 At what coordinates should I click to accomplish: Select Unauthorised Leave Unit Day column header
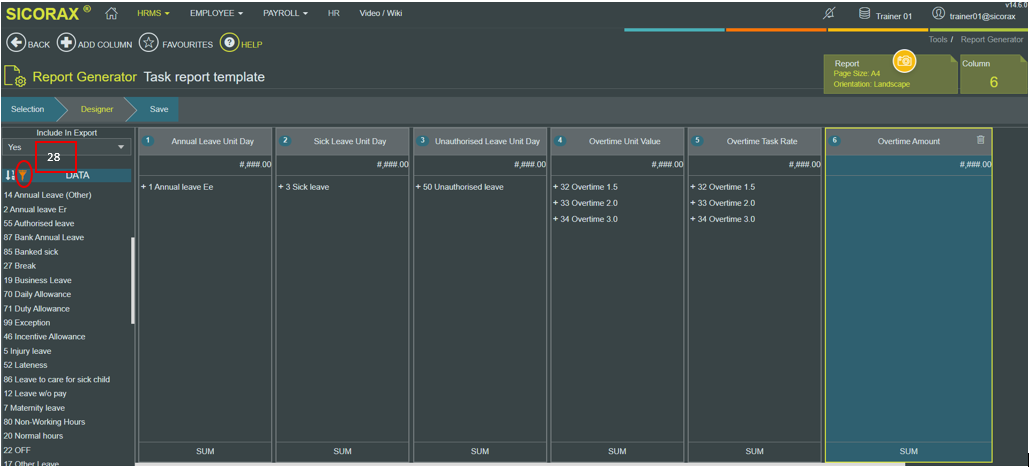point(480,141)
